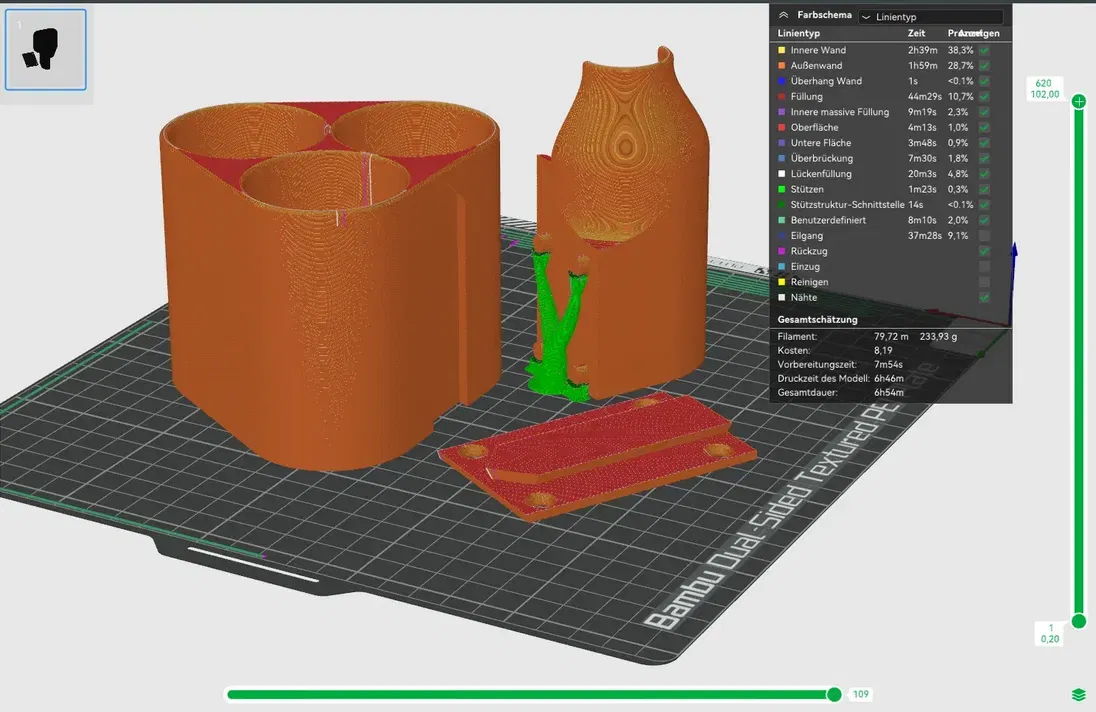
Task: Enable the Eilgang travel moves checkbox
Action: pos(984,235)
